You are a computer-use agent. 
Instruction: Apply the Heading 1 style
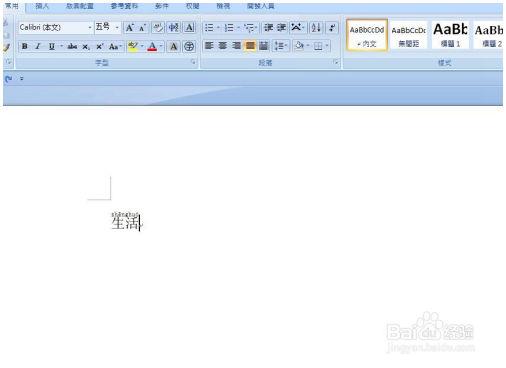(x=450, y=34)
